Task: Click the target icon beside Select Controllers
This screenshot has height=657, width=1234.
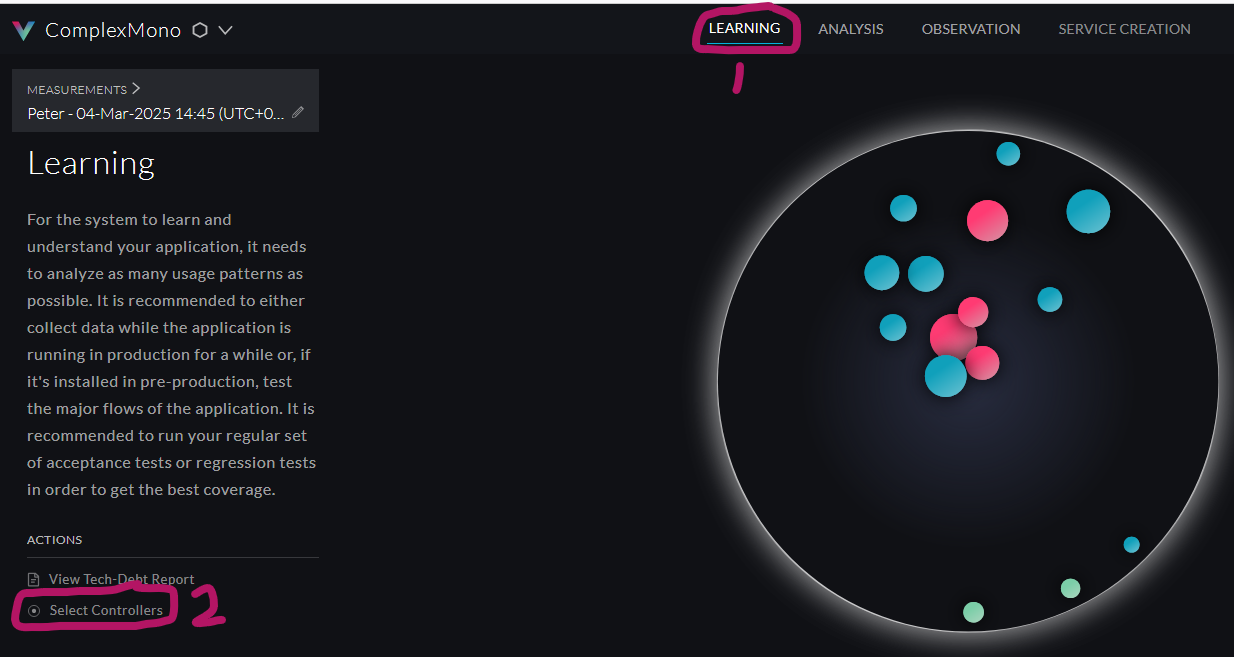Action: coord(34,610)
